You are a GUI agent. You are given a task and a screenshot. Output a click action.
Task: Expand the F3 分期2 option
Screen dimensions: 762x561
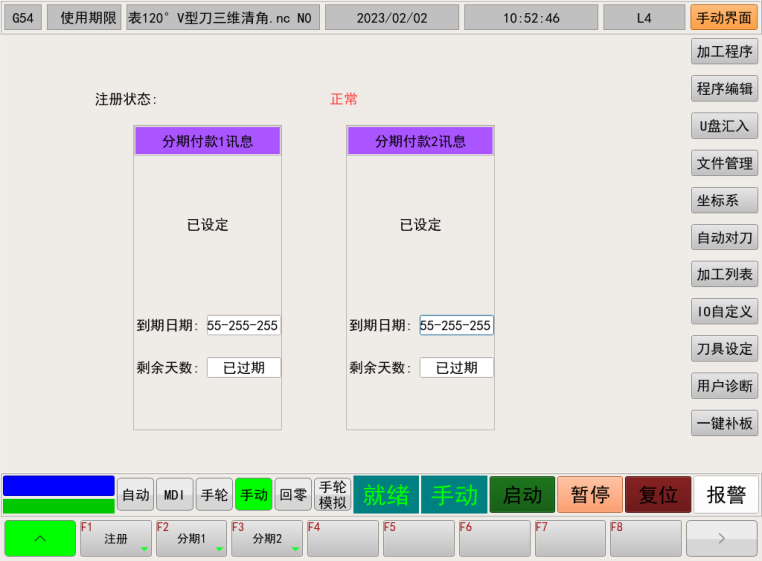[x=267, y=538]
